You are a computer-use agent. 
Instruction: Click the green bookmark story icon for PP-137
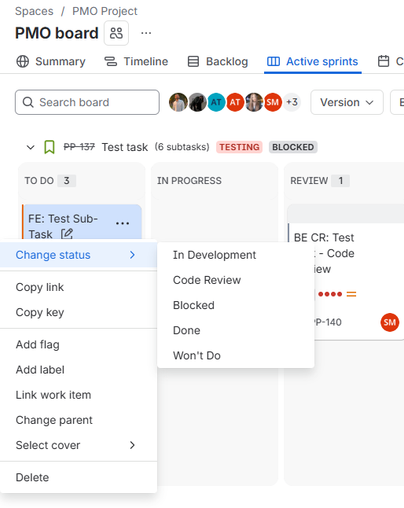[49, 147]
